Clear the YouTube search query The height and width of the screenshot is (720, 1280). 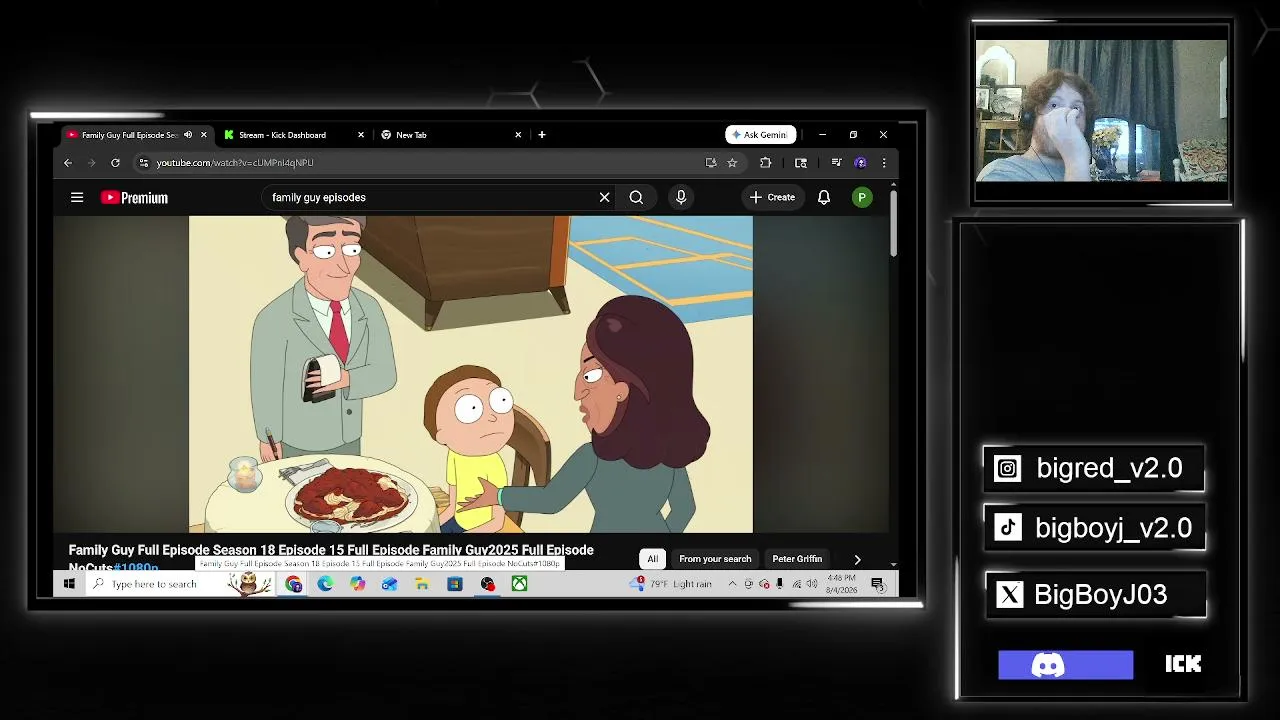(x=604, y=198)
